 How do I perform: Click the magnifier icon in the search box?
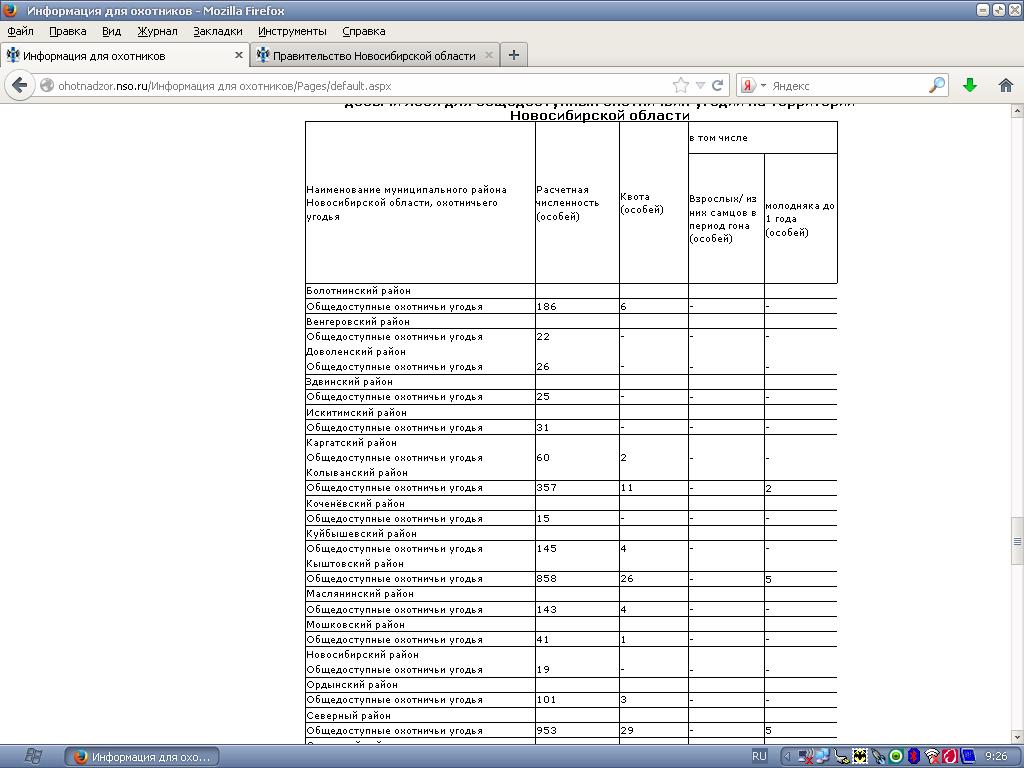936,86
